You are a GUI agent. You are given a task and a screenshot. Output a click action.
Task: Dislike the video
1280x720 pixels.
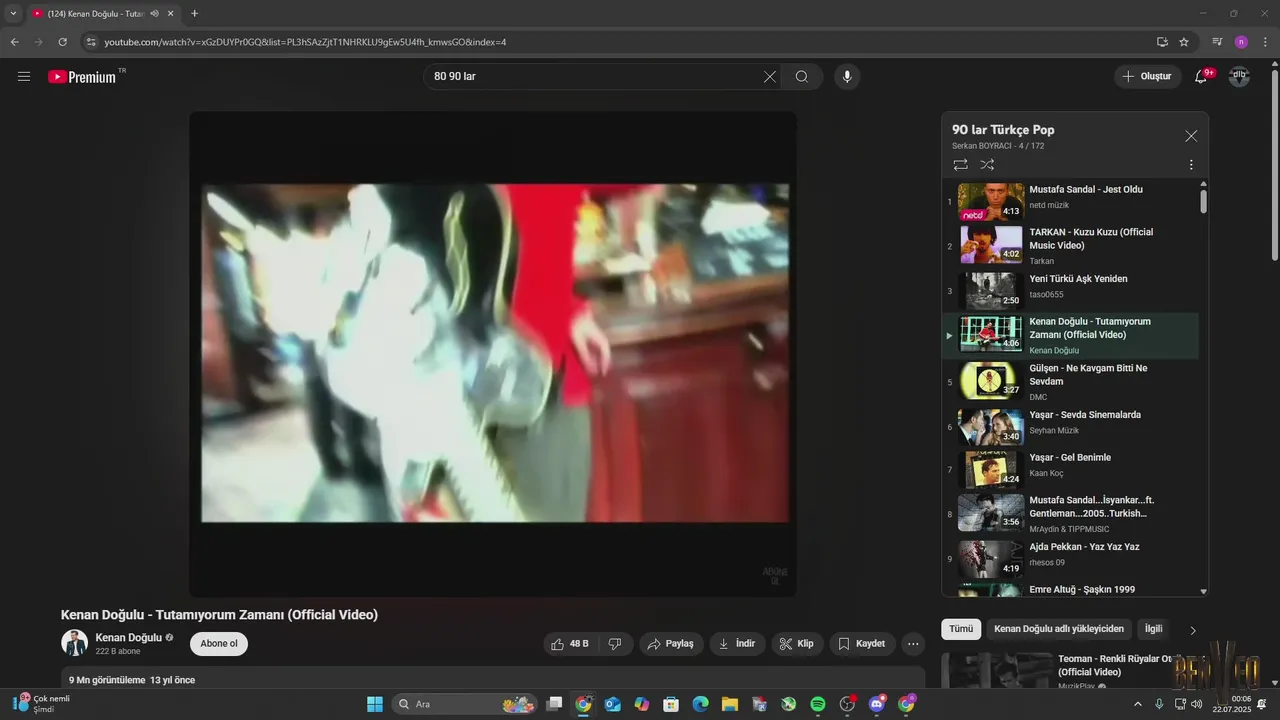pos(615,644)
